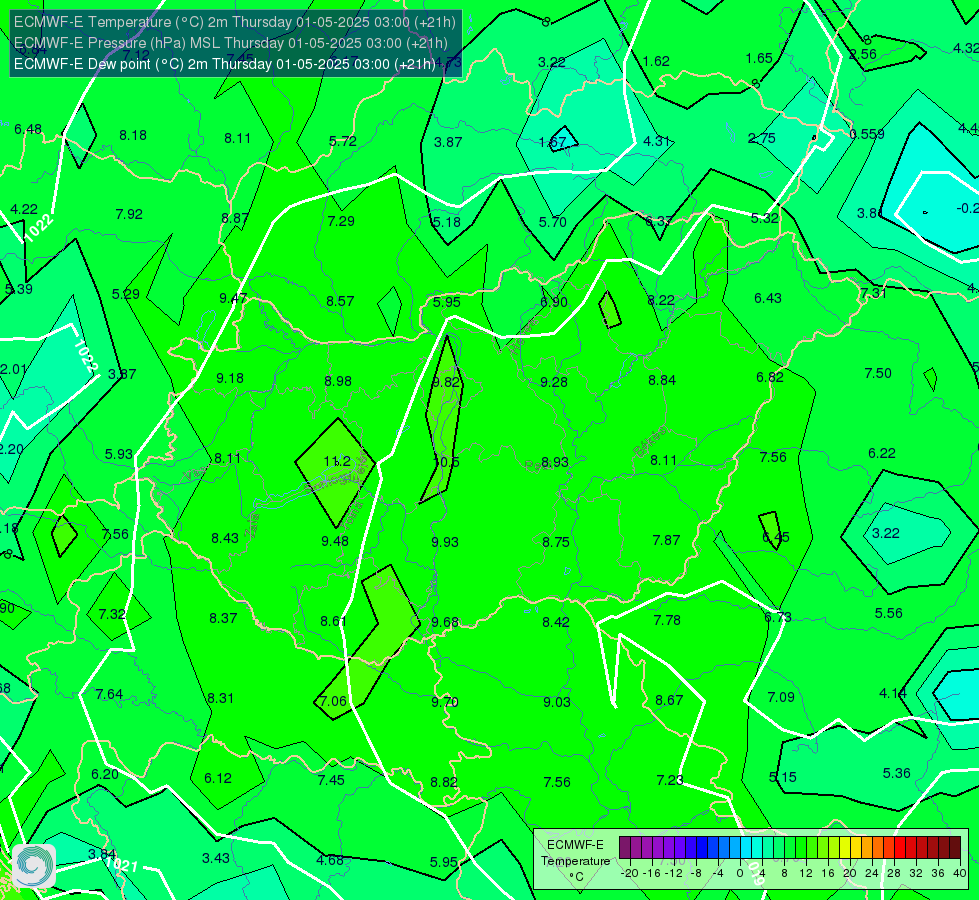Viewport: 979px width, 900px height.
Task: Click the 7.31 temperature value
Action: pyautogui.click(x=873, y=293)
